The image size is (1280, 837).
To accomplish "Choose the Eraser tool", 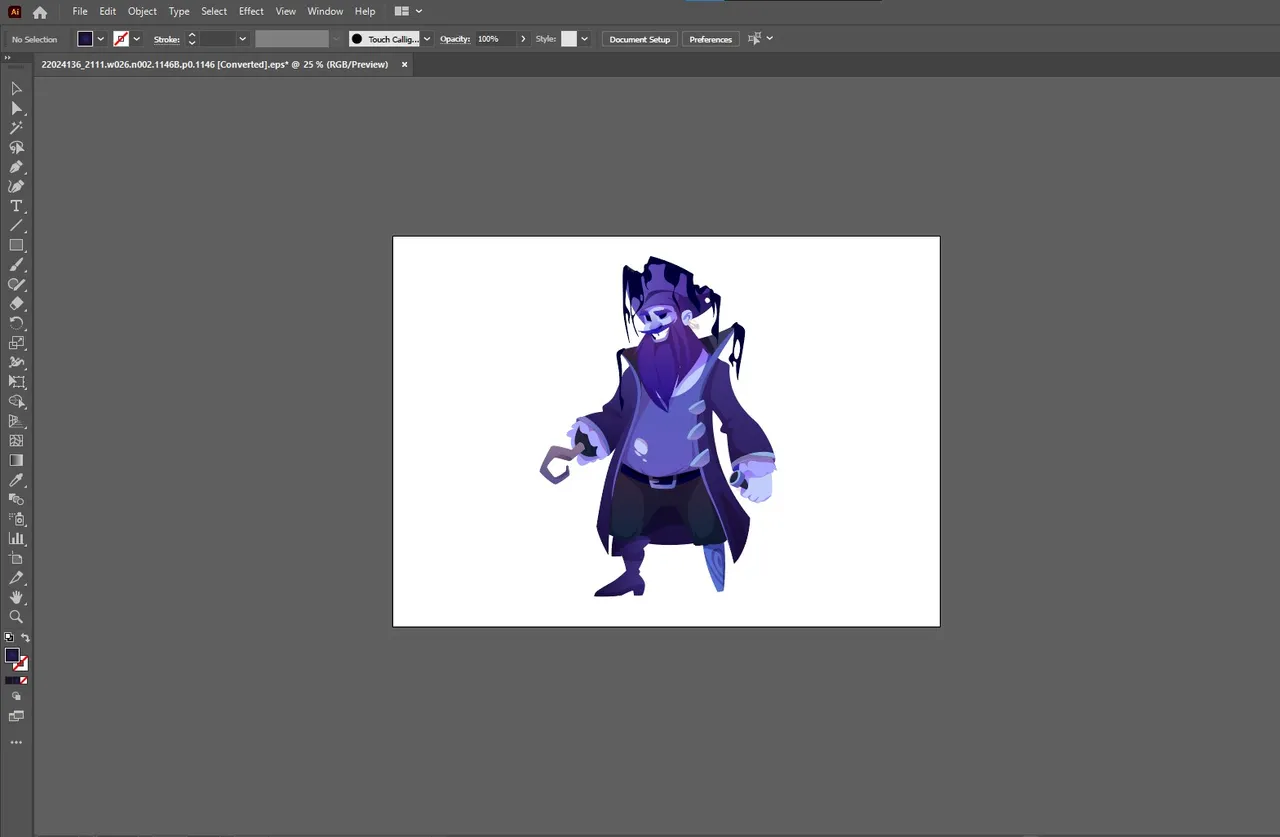I will [16, 303].
